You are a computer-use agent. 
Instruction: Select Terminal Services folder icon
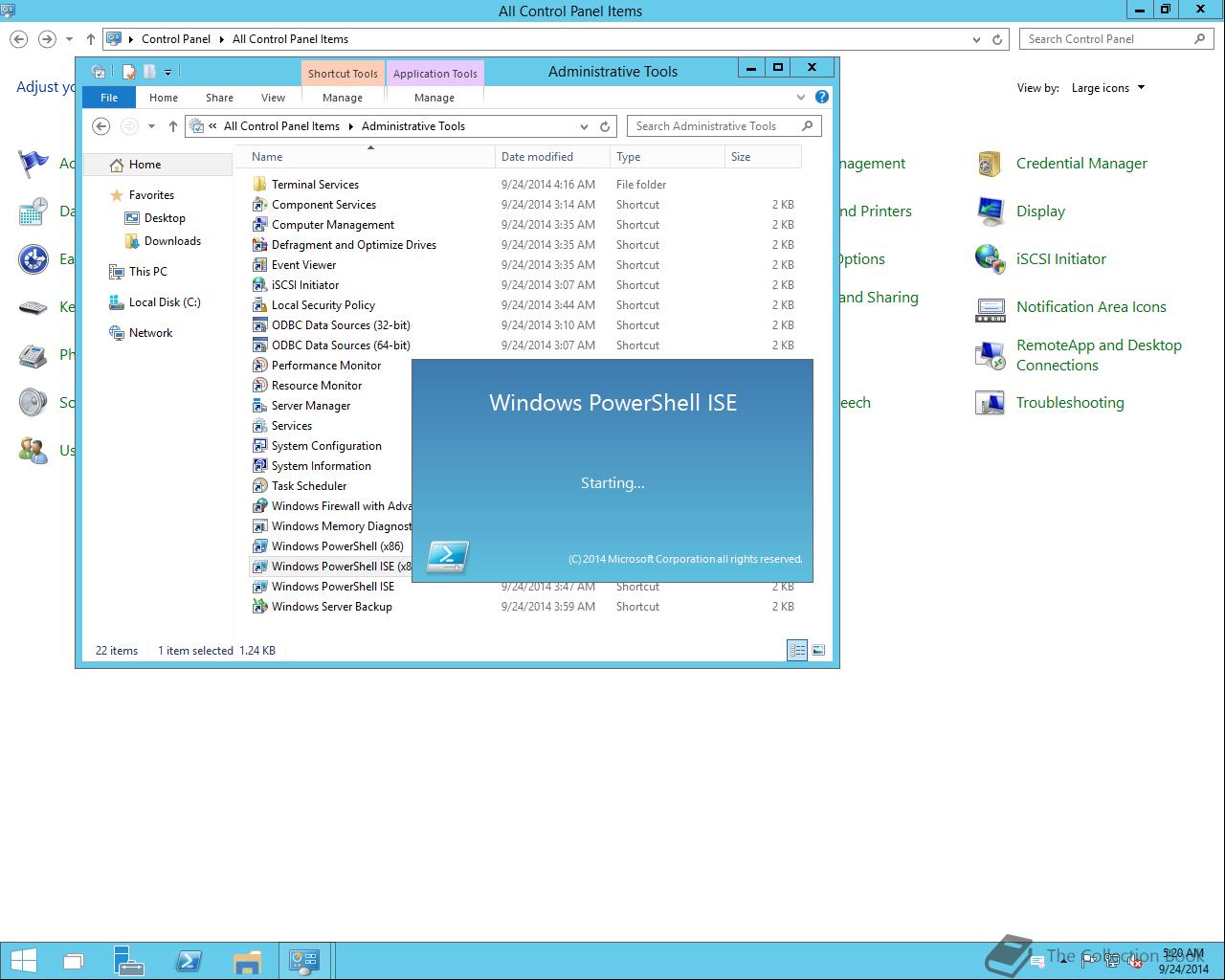coord(259,185)
